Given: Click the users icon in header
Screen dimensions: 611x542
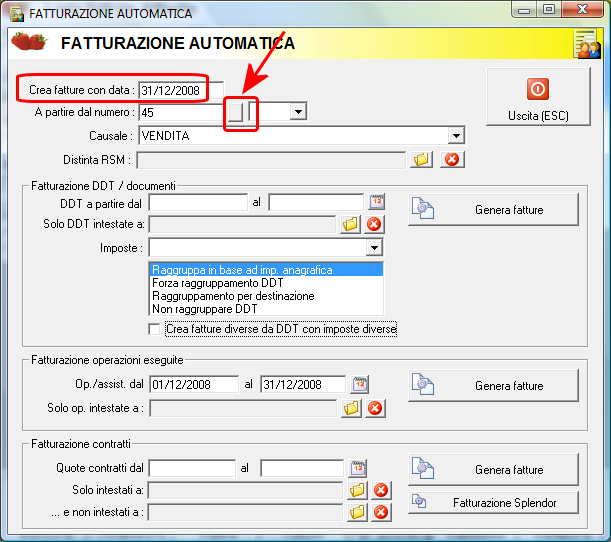Looking at the screenshot, I should (587, 44).
